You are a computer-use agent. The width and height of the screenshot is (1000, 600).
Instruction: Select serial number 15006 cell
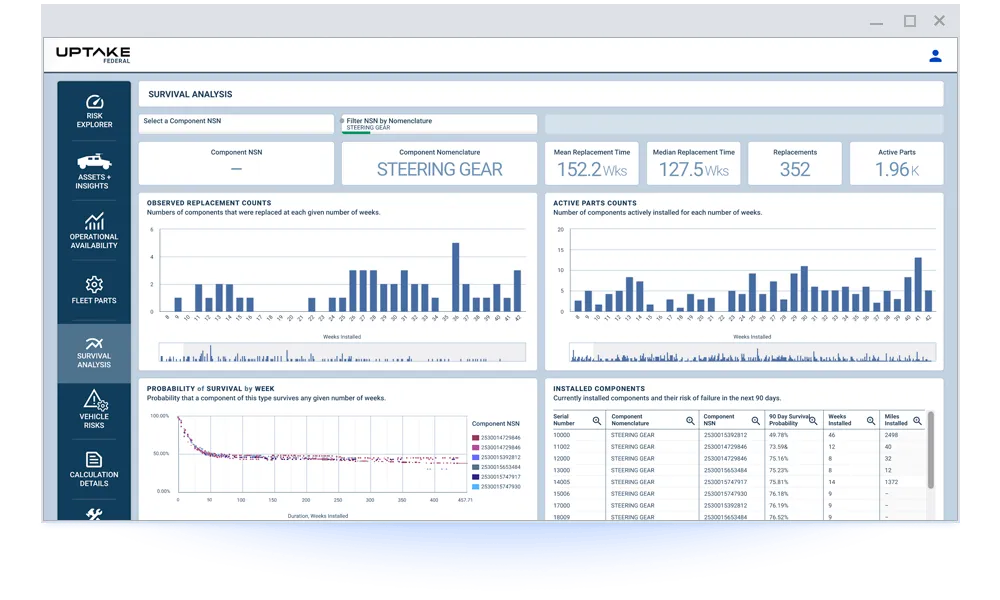[x=561, y=494]
